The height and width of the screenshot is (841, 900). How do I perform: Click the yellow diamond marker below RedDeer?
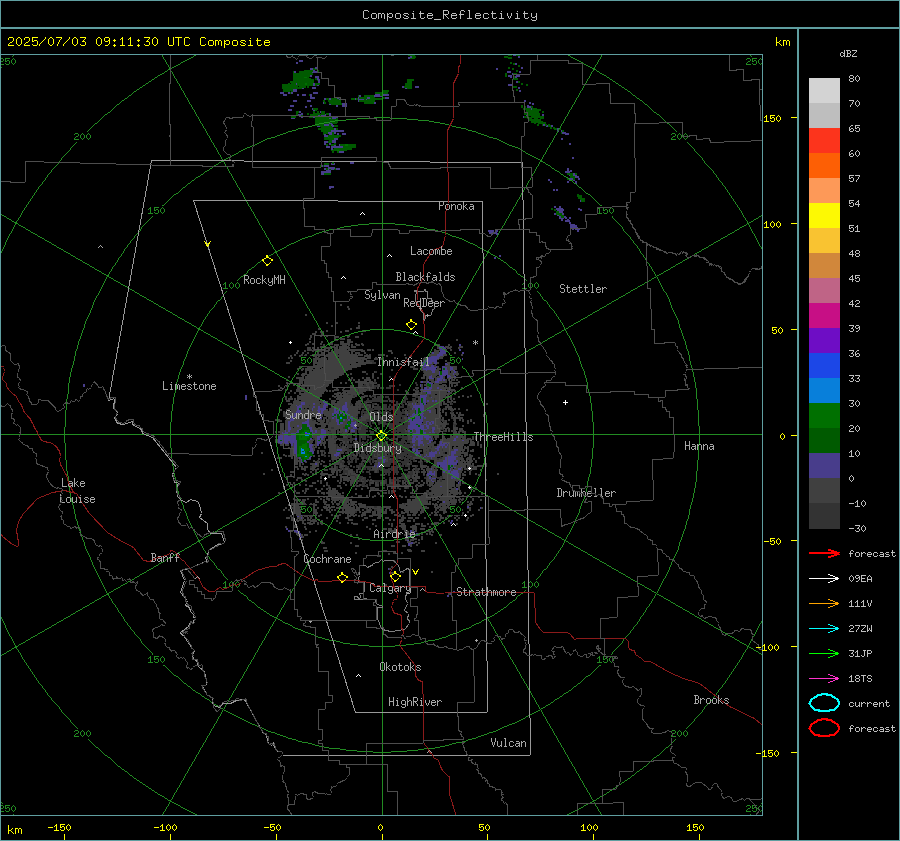[x=411, y=325]
